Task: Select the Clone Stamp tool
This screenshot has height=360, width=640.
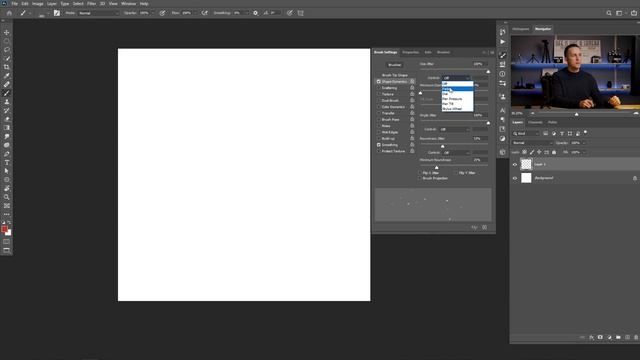Action: click(7, 102)
